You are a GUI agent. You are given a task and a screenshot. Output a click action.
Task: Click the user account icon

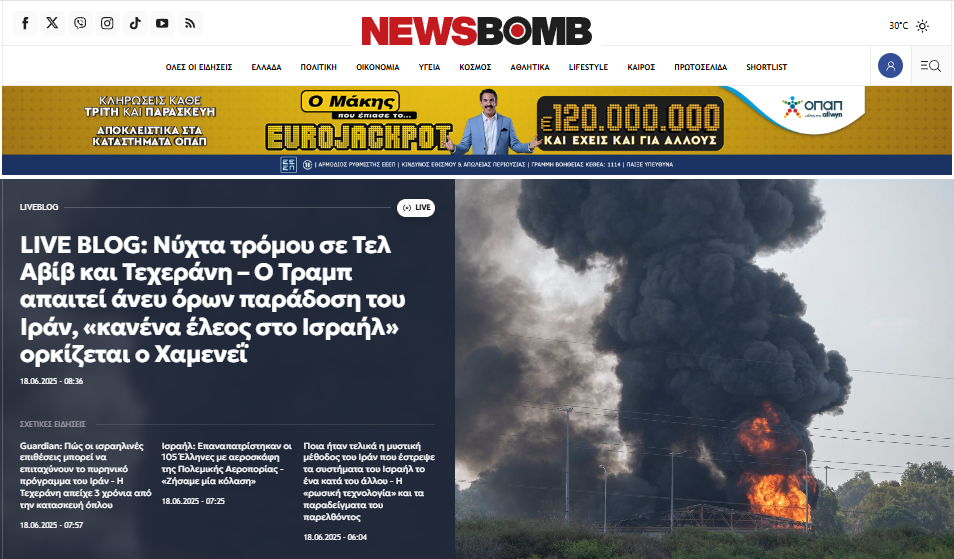890,66
